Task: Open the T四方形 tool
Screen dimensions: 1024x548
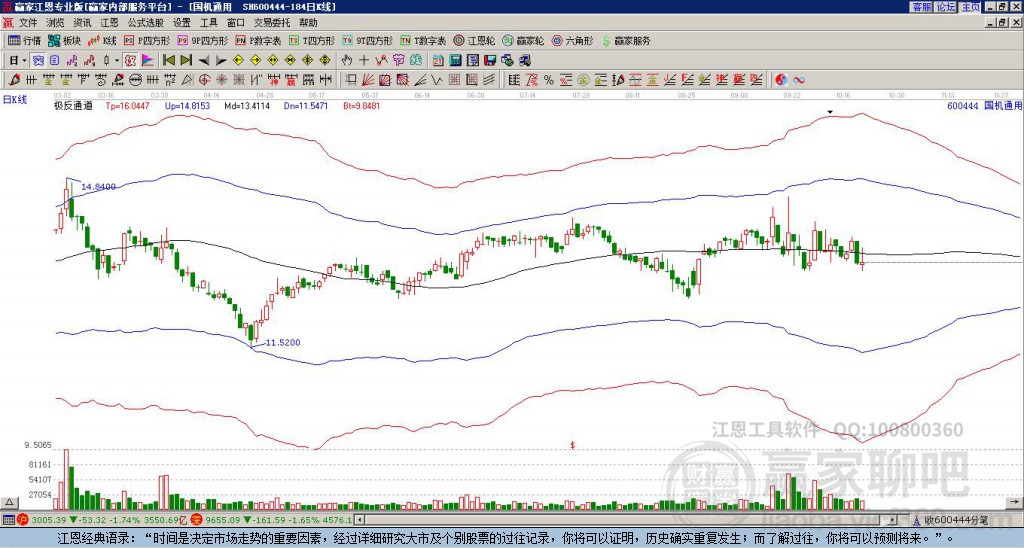Action: click(x=312, y=40)
